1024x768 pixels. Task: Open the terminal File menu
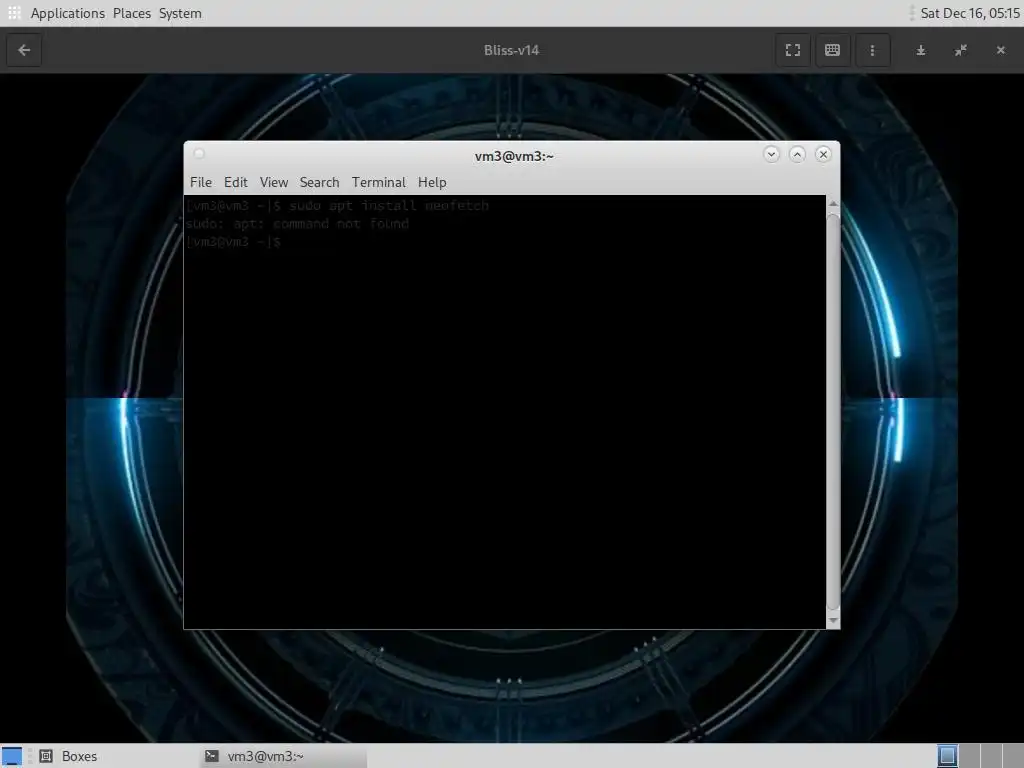[200, 182]
